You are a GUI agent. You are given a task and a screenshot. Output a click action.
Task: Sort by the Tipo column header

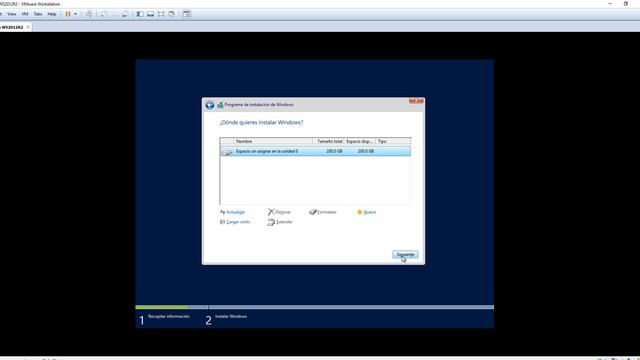pyautogui.click(x=393, y=141)
